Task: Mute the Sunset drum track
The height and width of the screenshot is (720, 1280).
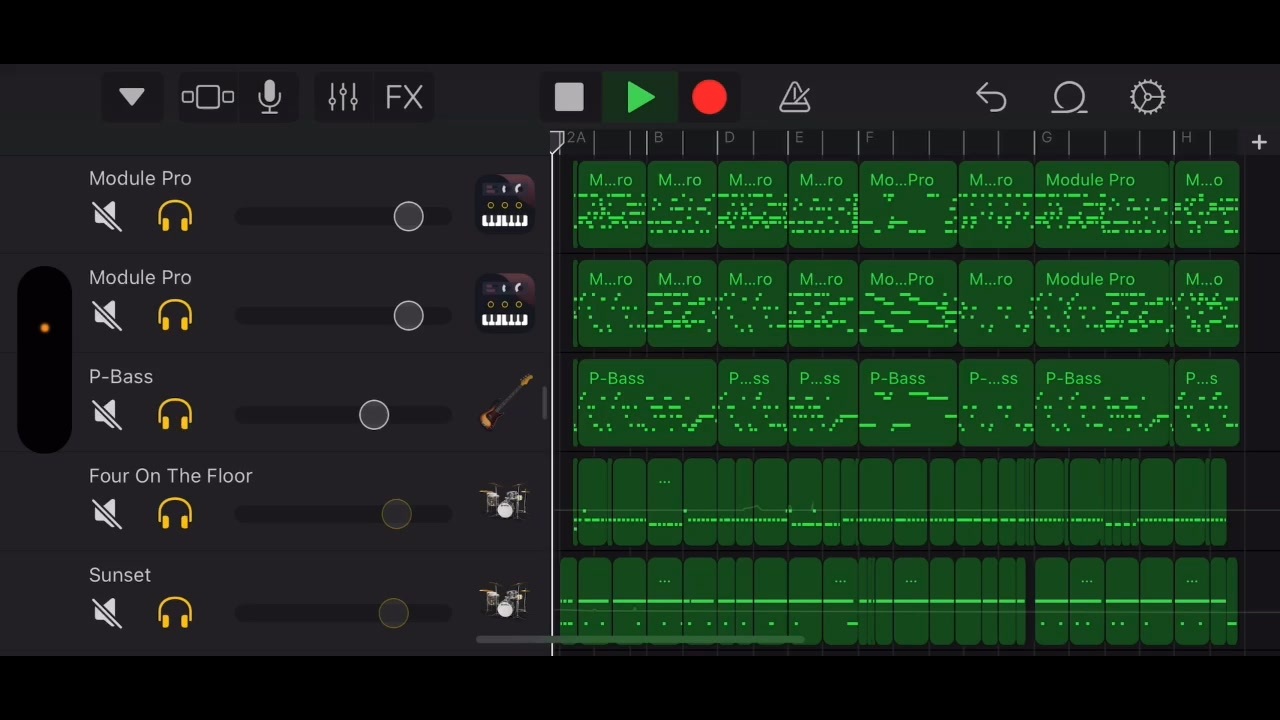Action: (106, 612)
